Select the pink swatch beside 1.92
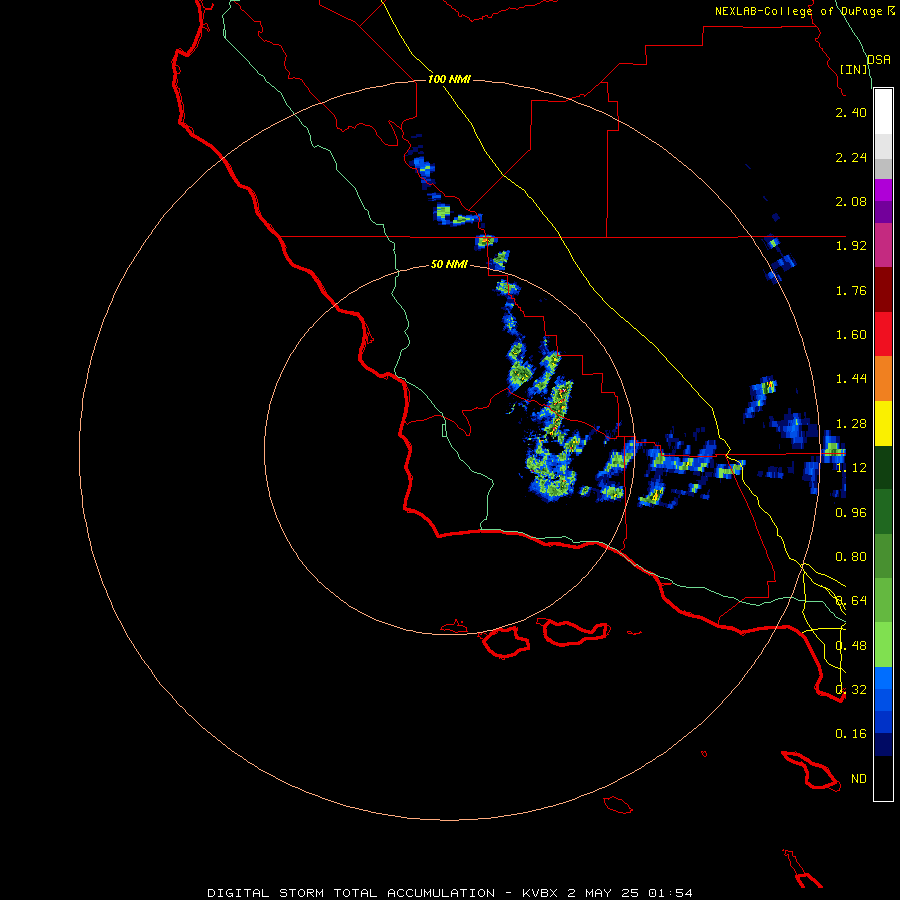The image size is (900, 900). point(883,245)
